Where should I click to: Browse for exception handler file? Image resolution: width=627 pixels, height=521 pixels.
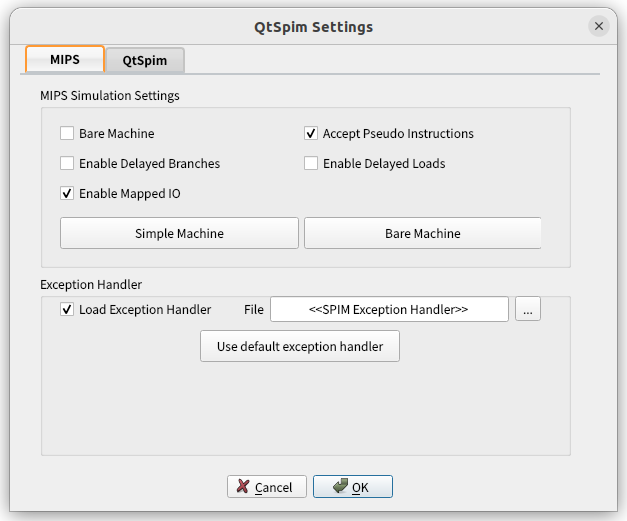point(528,309)
